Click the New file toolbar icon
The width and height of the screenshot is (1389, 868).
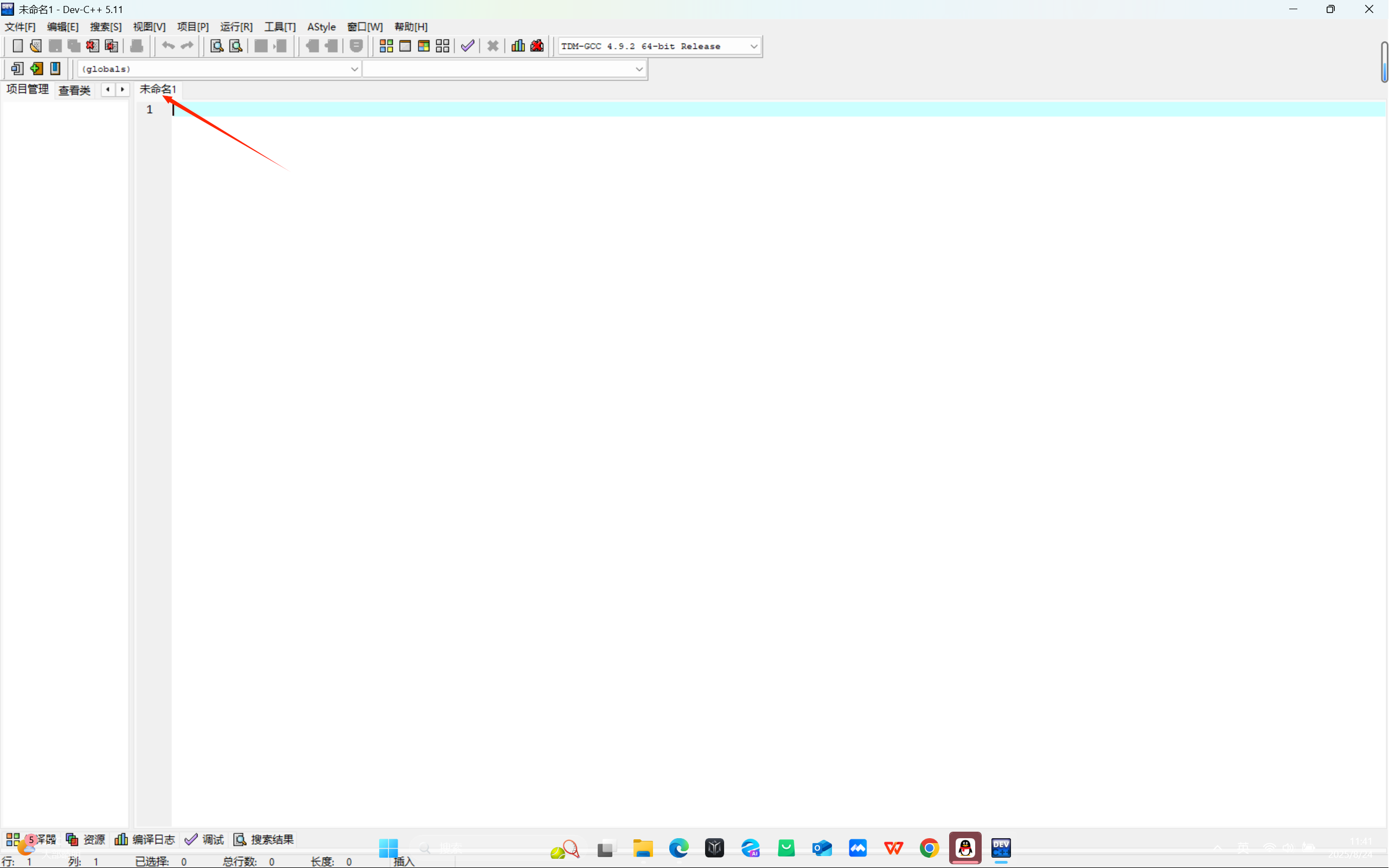coord(17,46)
